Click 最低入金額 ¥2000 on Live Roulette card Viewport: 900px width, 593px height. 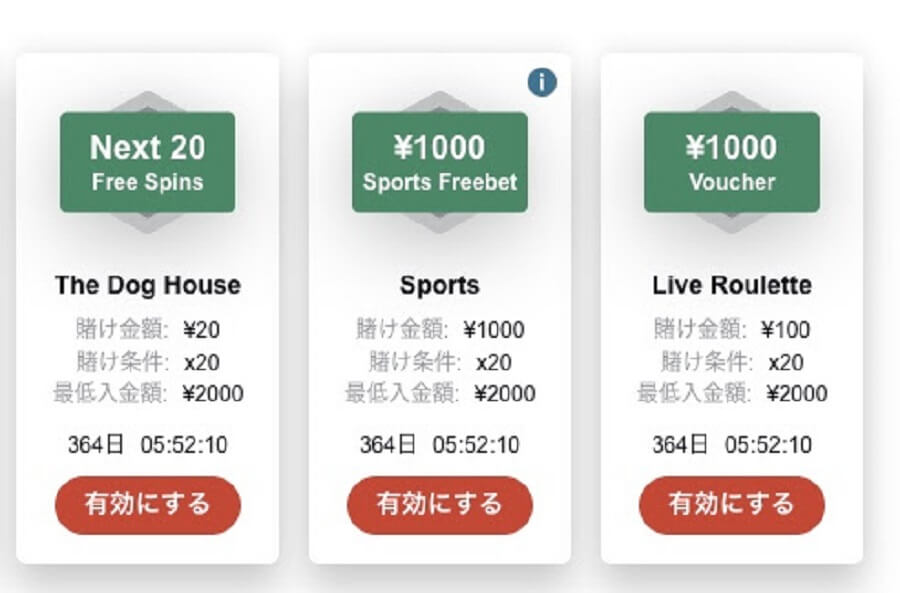(x=732, y=394)
